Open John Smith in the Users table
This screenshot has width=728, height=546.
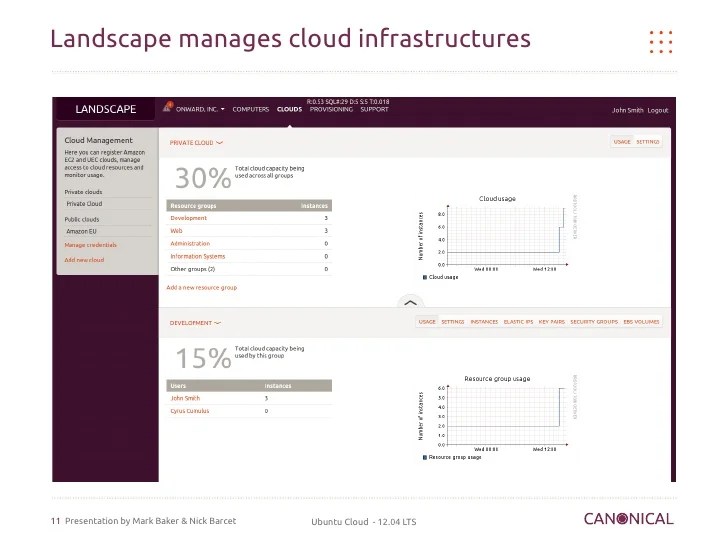[x=185, y=398]
